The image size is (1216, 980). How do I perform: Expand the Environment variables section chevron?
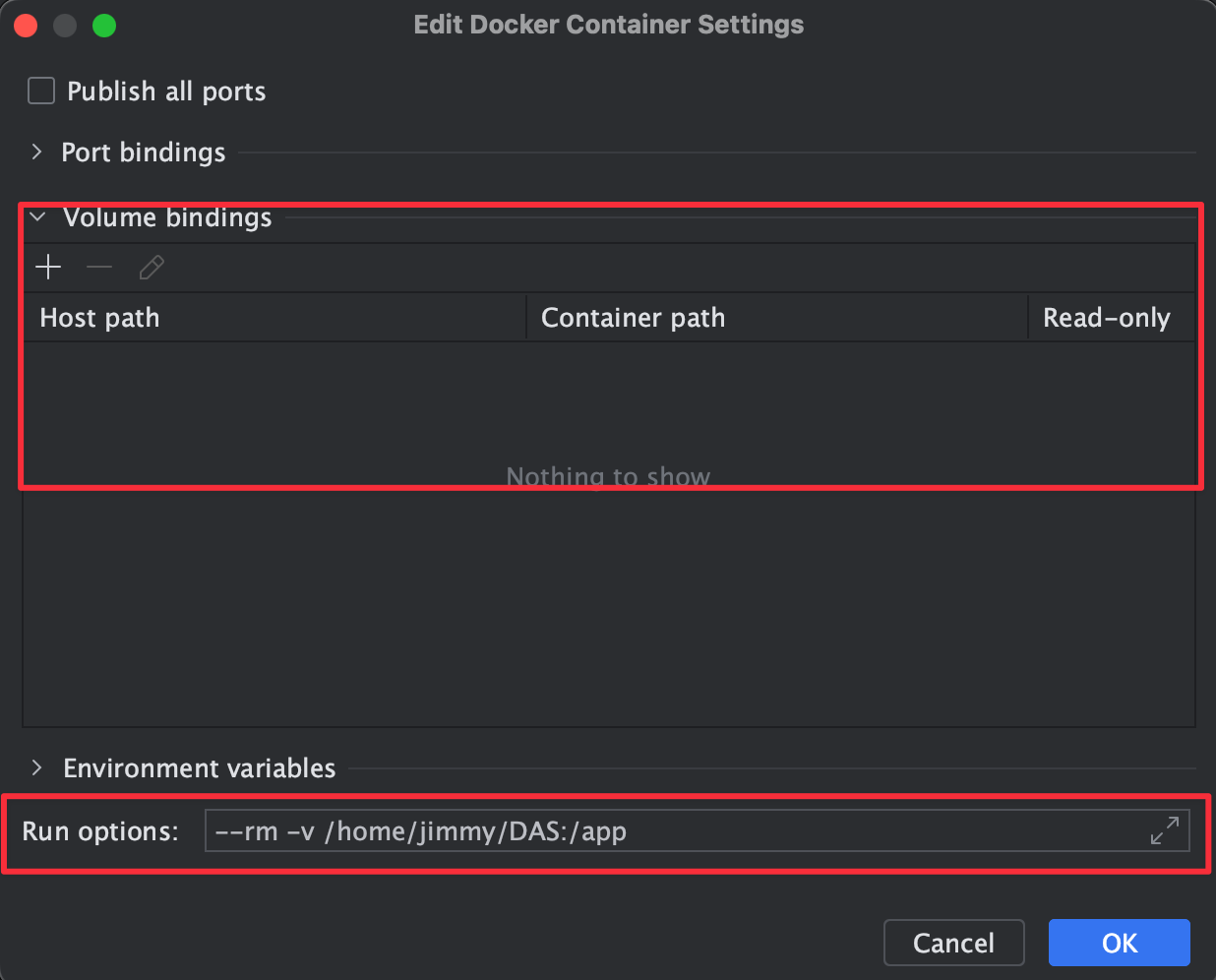click(x=37, y=767)
